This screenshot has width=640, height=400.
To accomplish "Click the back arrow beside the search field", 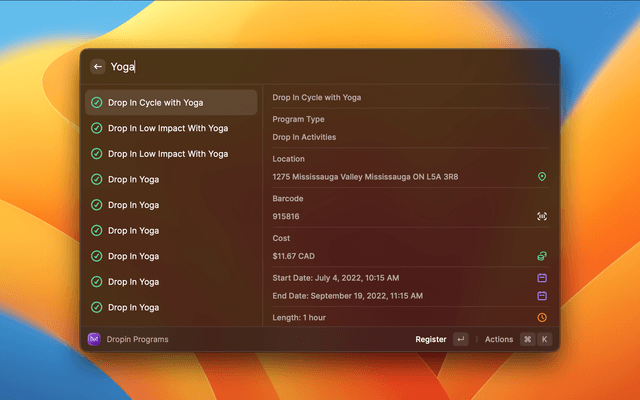I will (x=98, y=67).
